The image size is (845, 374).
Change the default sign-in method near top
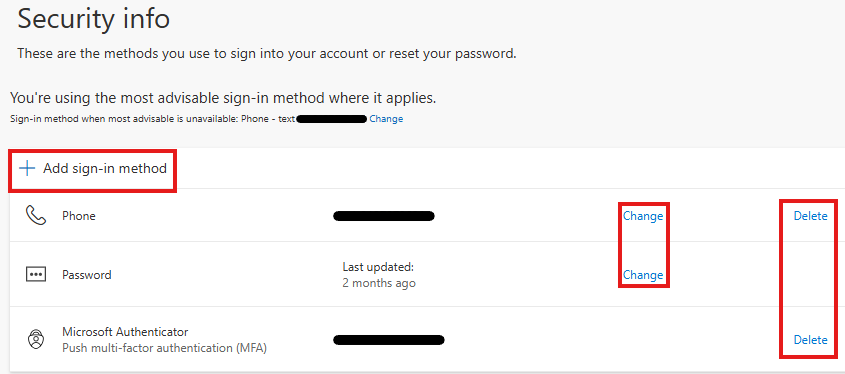click(x=386, y=119)
